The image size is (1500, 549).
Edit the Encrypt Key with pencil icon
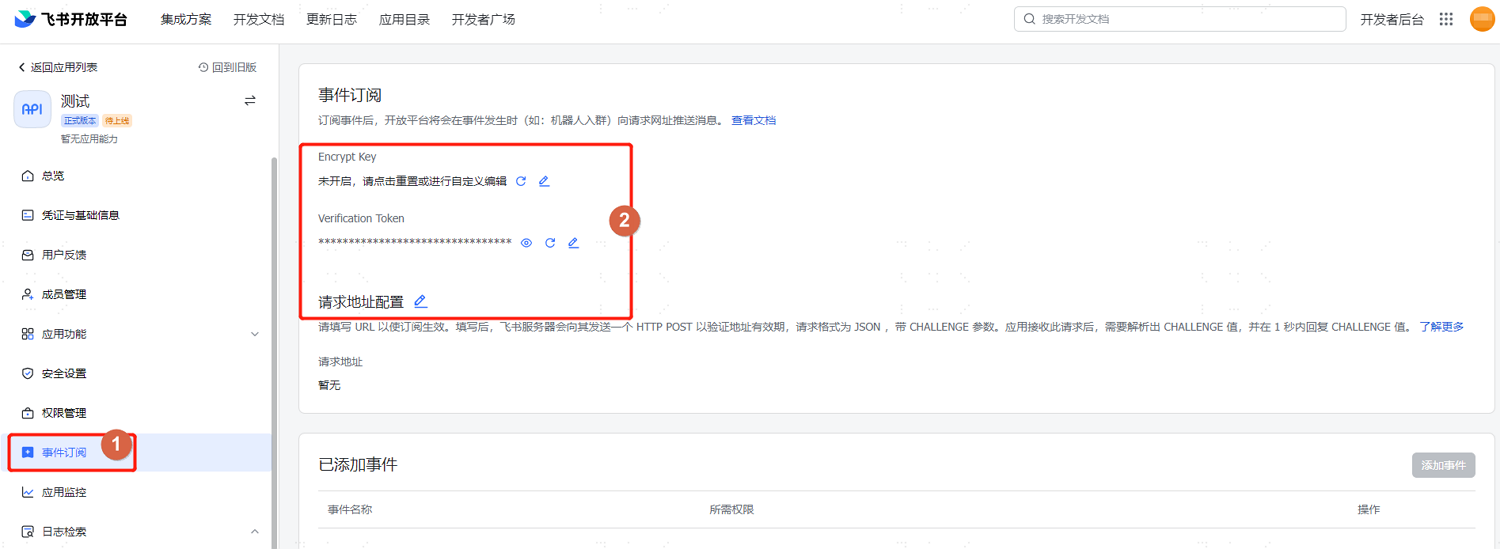tap(544, 181)
